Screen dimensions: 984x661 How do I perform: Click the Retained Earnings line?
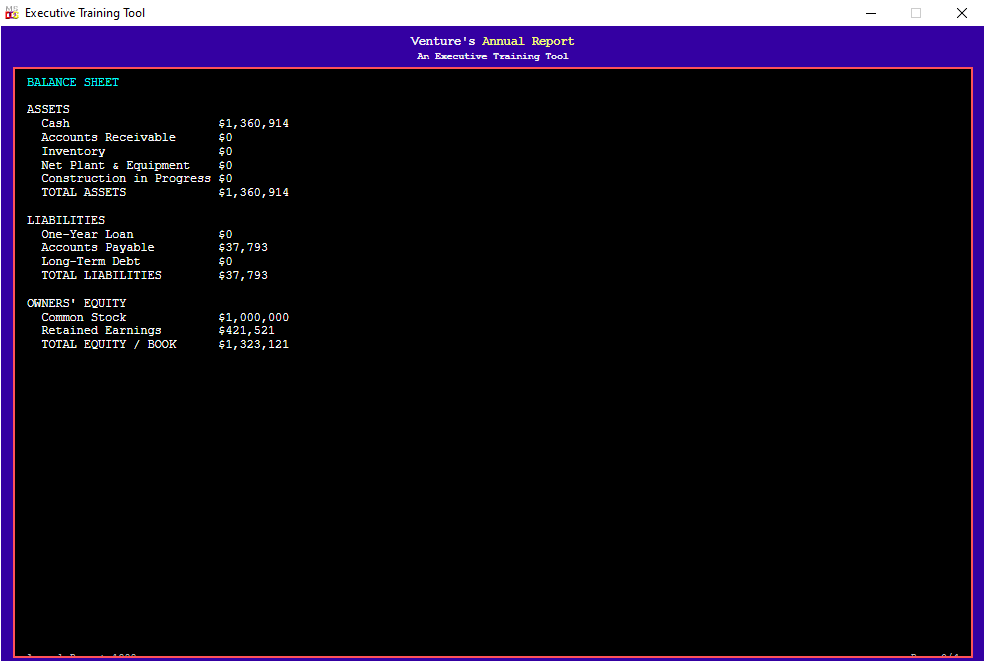pyautogui.click(x=158, y=330)
